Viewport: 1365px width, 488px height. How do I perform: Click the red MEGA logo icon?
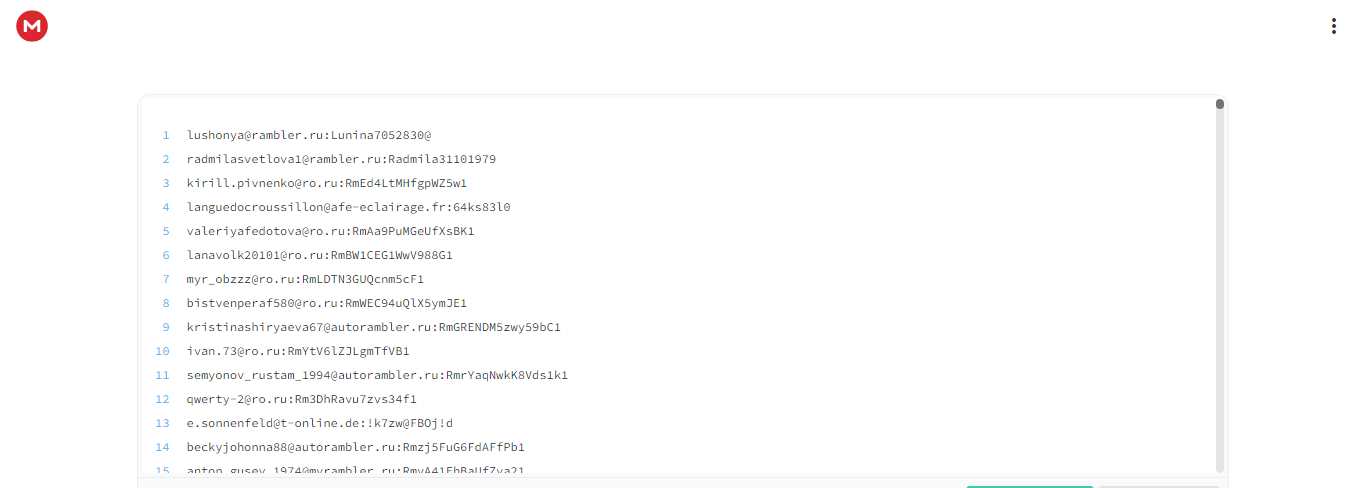(x=32, y=26)
